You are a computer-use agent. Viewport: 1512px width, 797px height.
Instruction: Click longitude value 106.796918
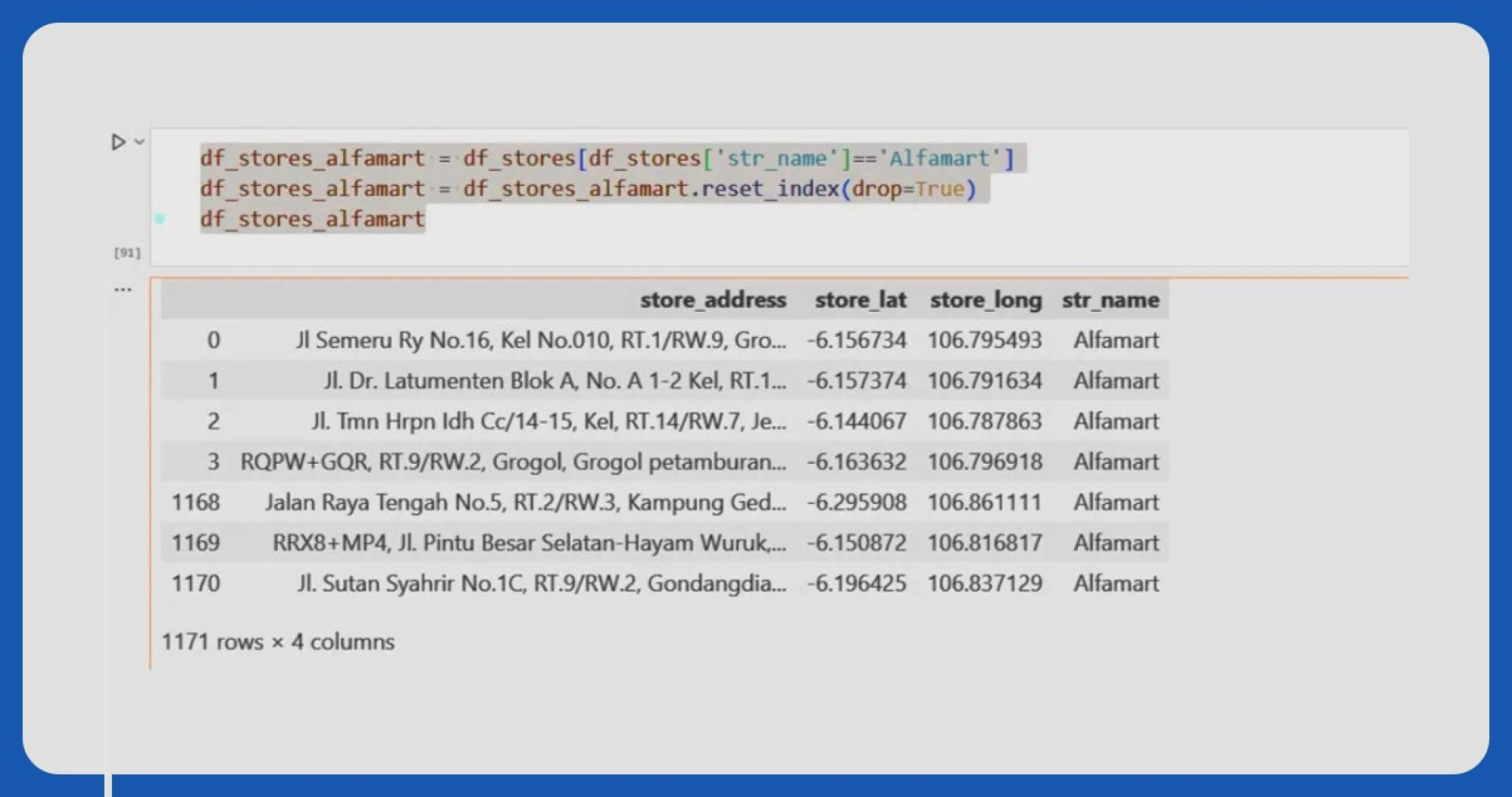tap(984, 462)
